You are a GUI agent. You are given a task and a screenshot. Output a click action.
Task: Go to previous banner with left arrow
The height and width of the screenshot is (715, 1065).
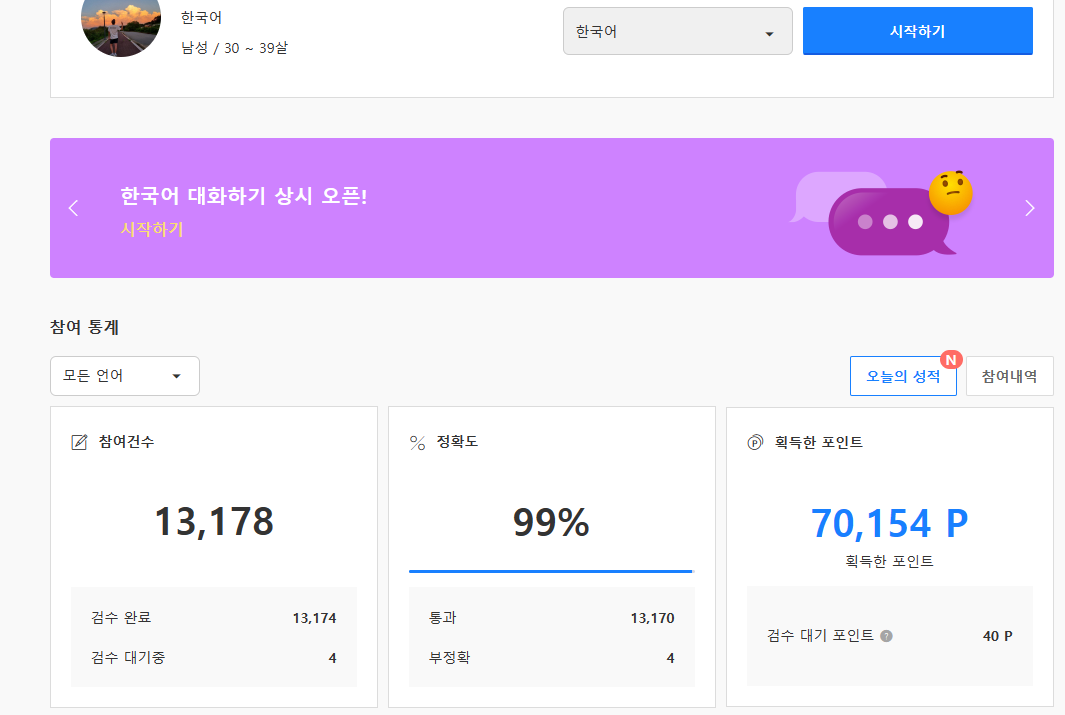pos(73,208)
